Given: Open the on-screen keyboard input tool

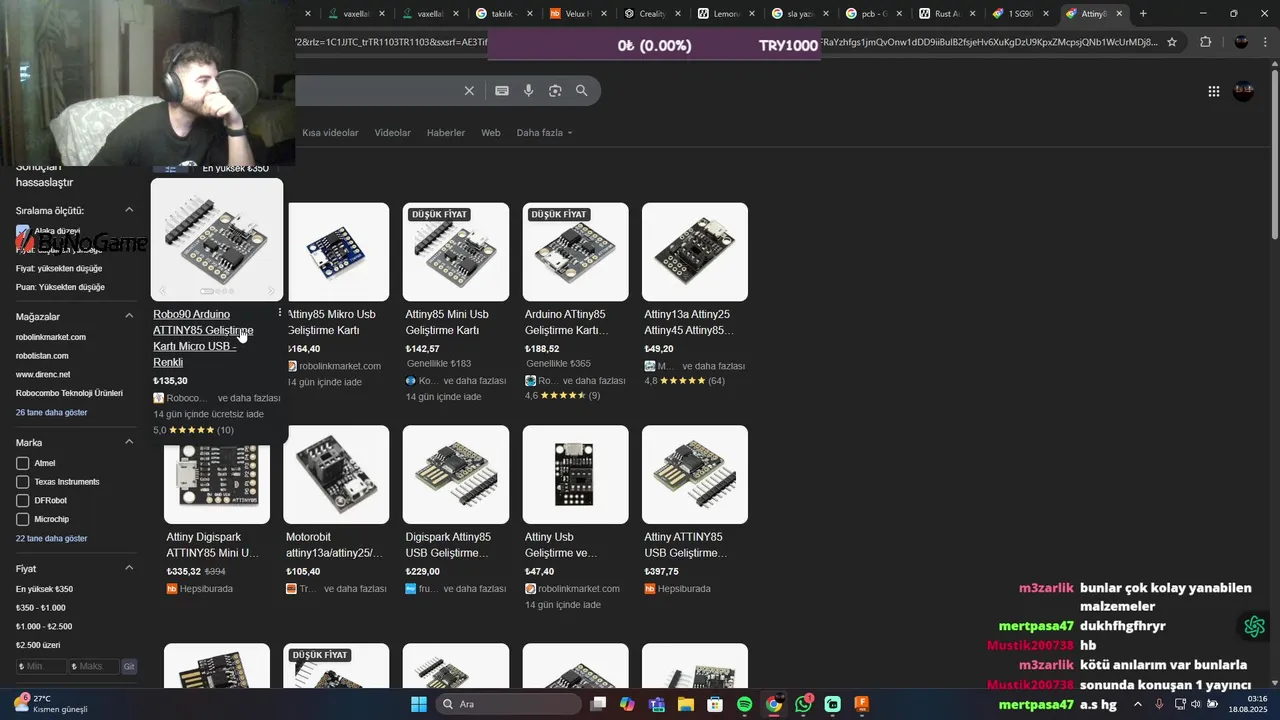Looking at the screenshot, I should click(502, 91).
